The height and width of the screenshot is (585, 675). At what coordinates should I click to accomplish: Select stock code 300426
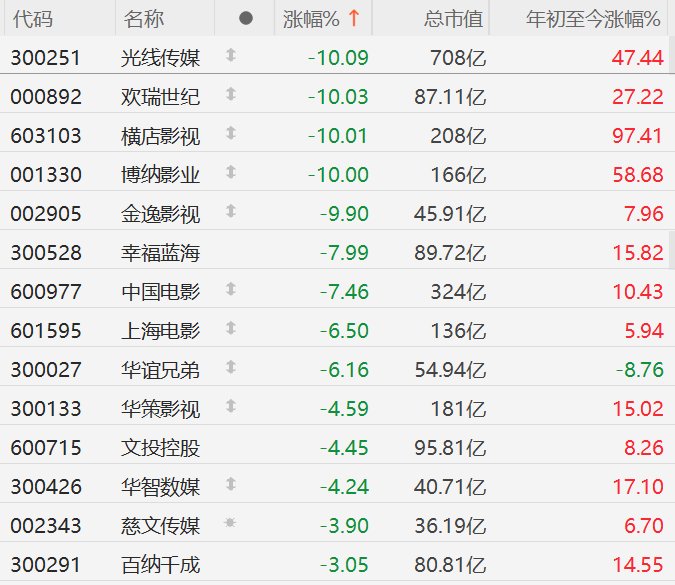[46, 487]
